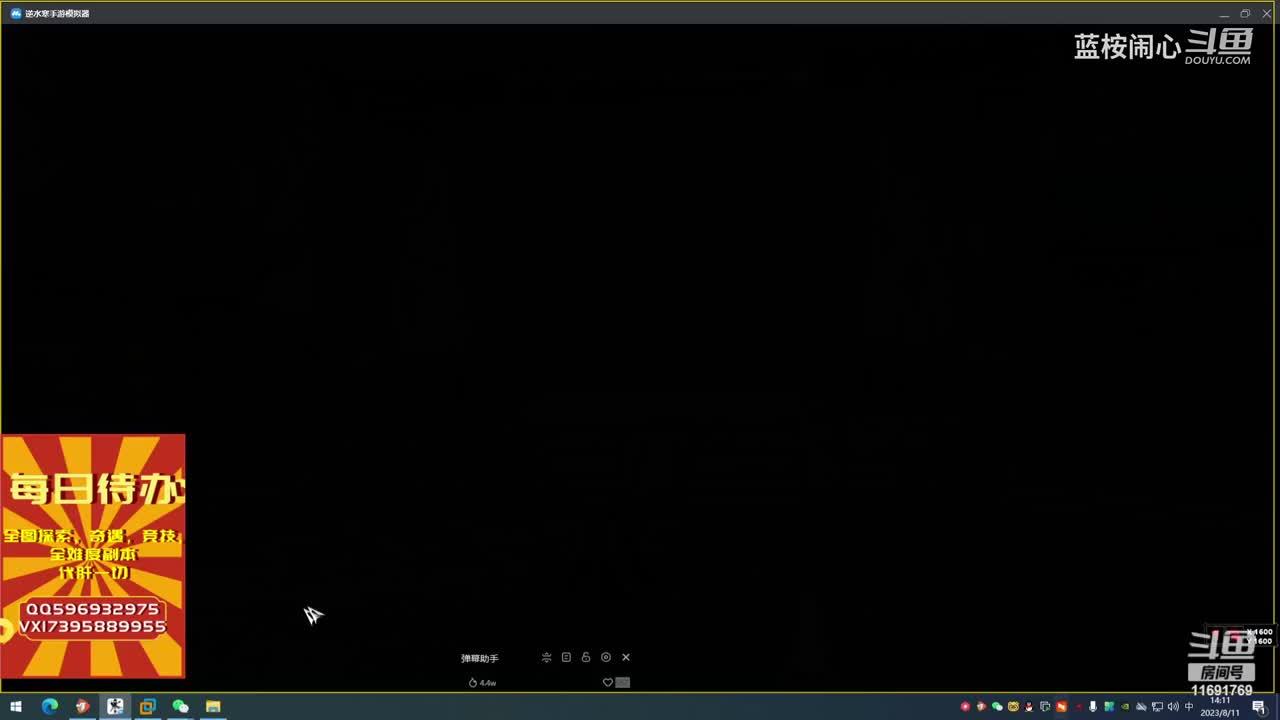This screenshot has height=720, width=1280.
Task: Toggle the danmaku helper lock icon
Action: 586,657
